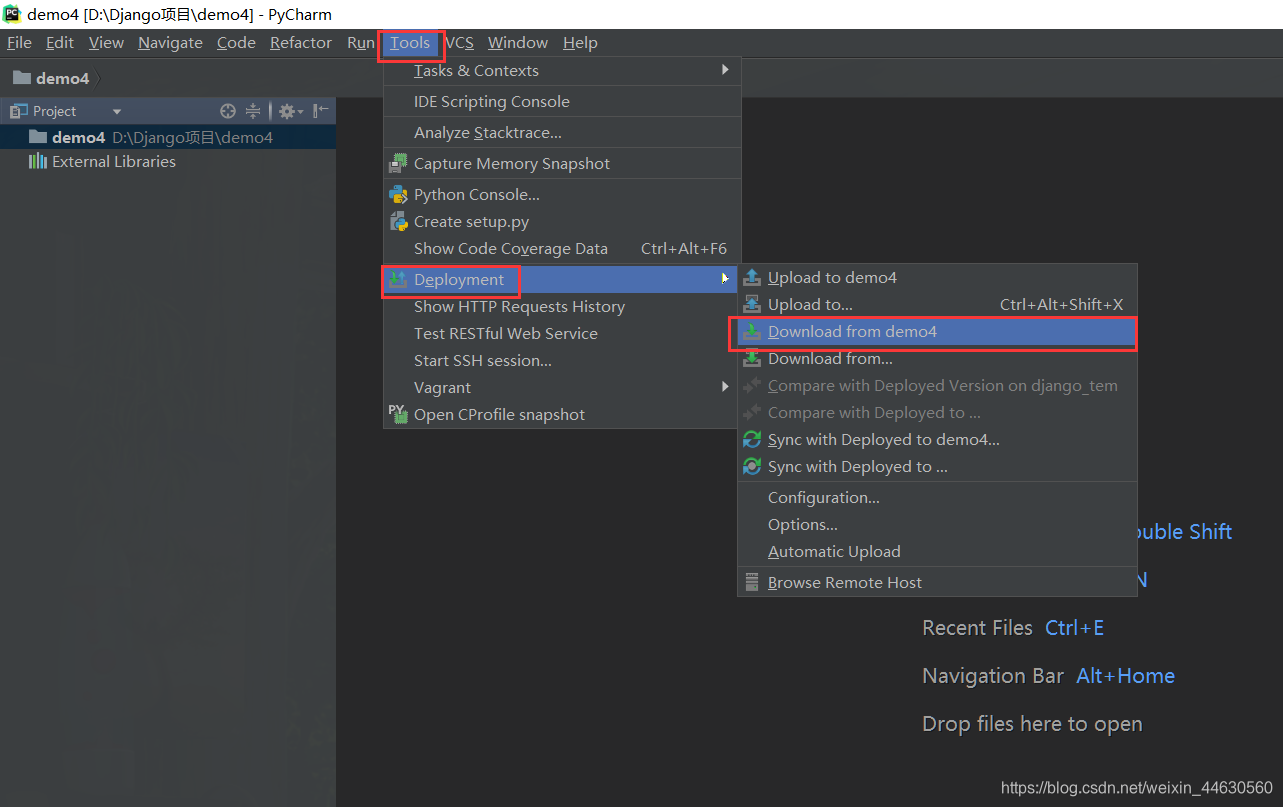1283x807 pixels.
Task: Click demo4 breadcrumb in navigation bar
Action: pos(52,78)
